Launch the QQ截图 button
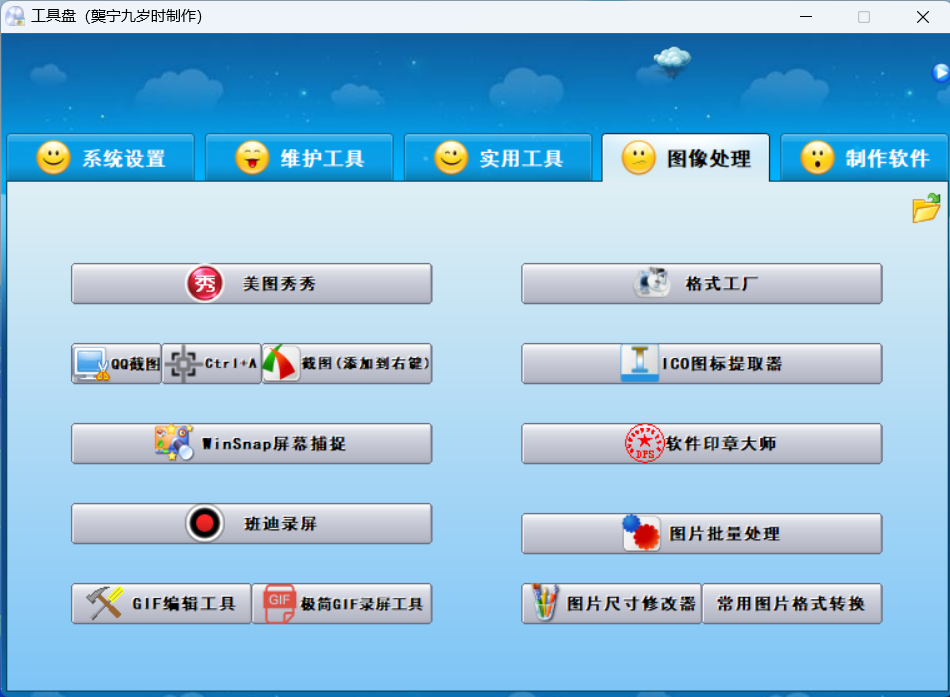Screen dimensions: 950x697 click(x=116, y=364)
